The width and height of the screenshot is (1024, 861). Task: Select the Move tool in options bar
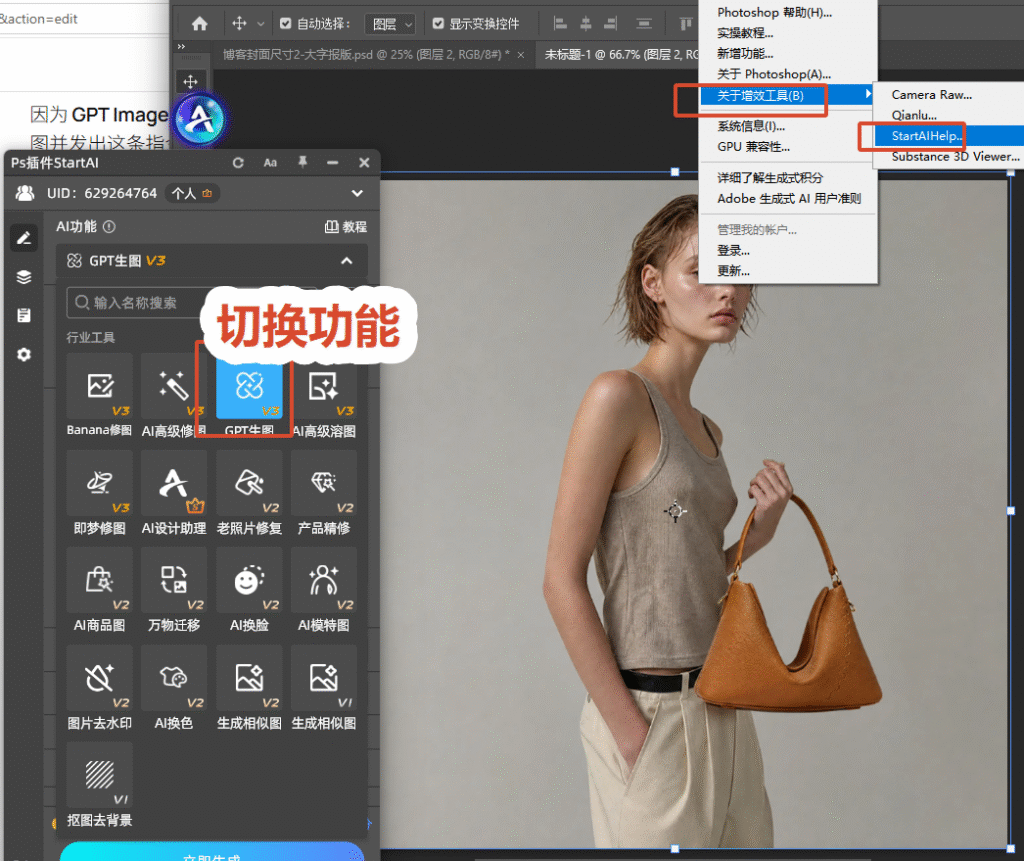click(239, 24)
